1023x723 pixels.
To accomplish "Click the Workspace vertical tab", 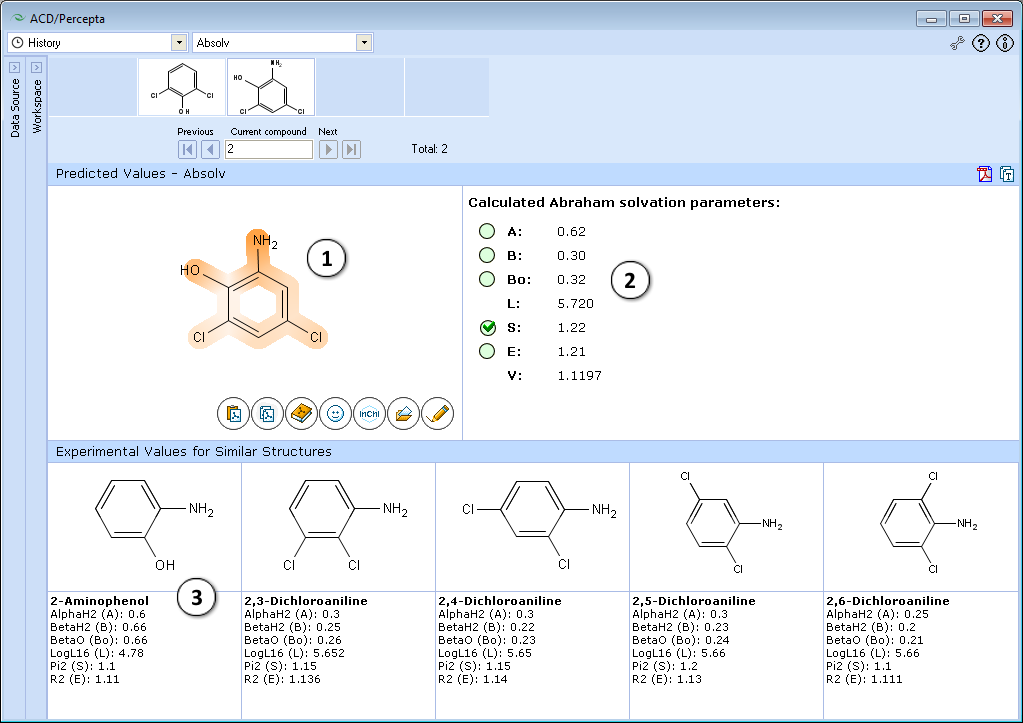I will tap(37, 106).
